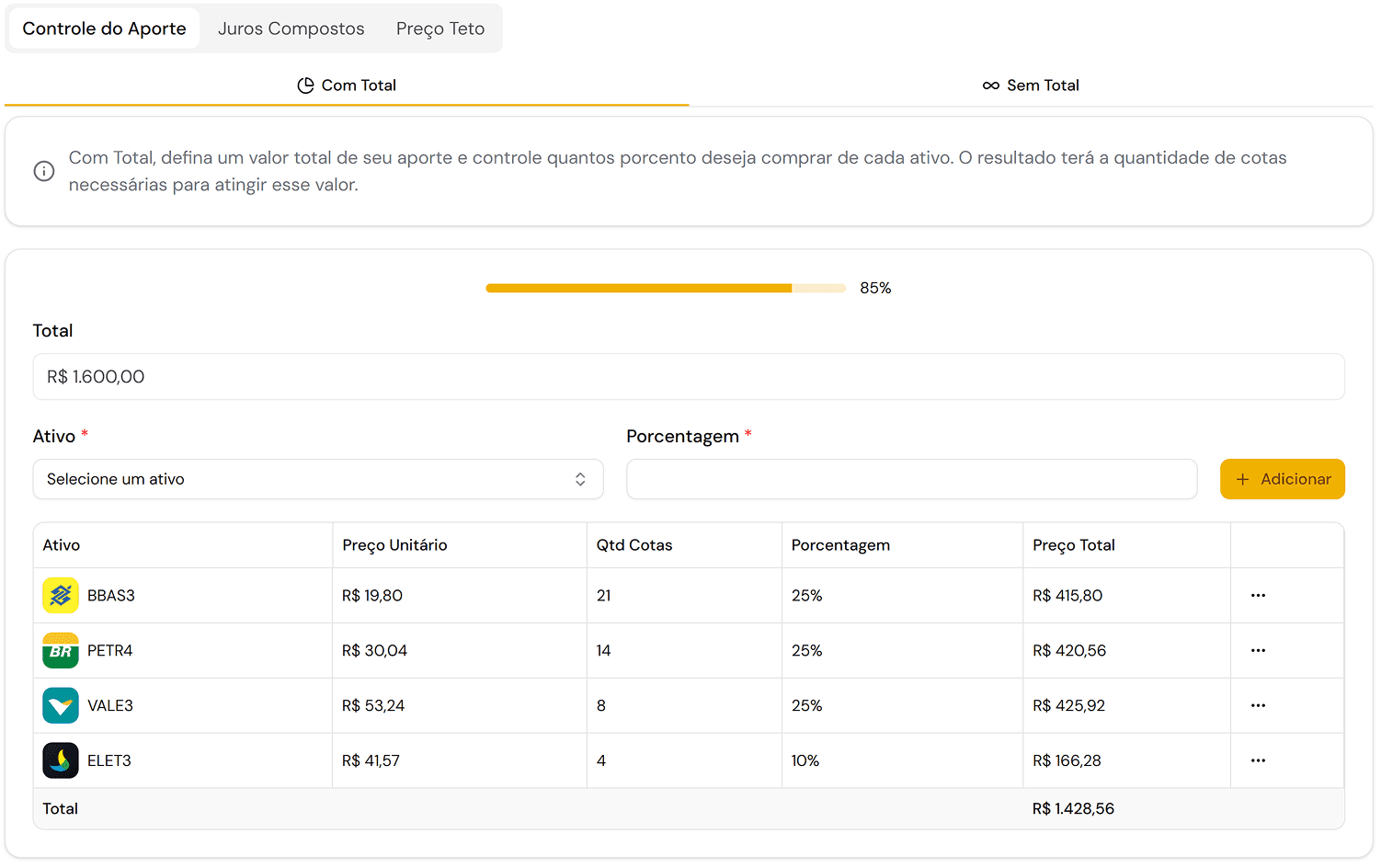Select the Com Total mode tab
Viewport: 1381px width, 868px height.
coord(347,86)
